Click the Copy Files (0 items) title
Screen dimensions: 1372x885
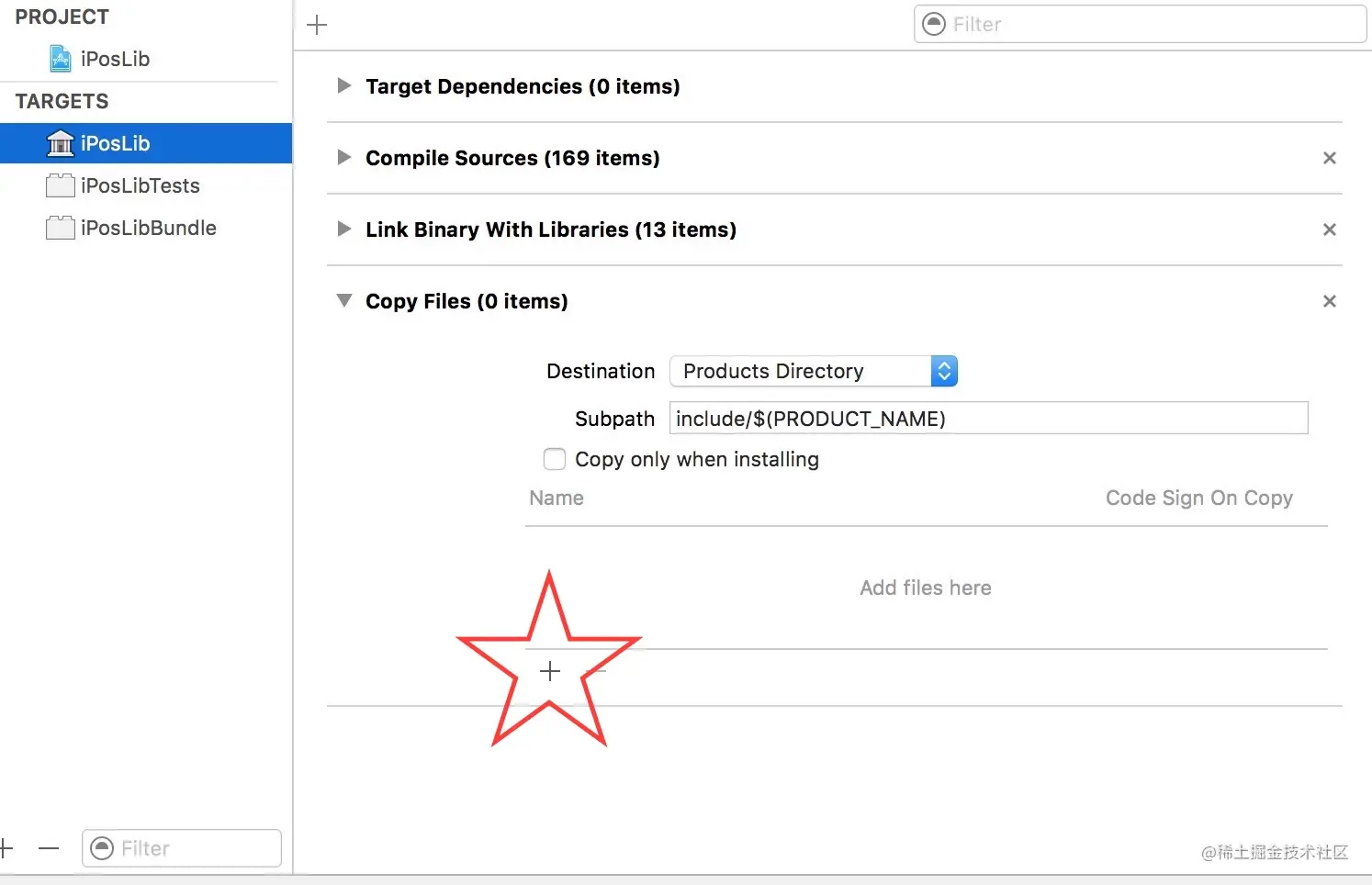[467, 301]
